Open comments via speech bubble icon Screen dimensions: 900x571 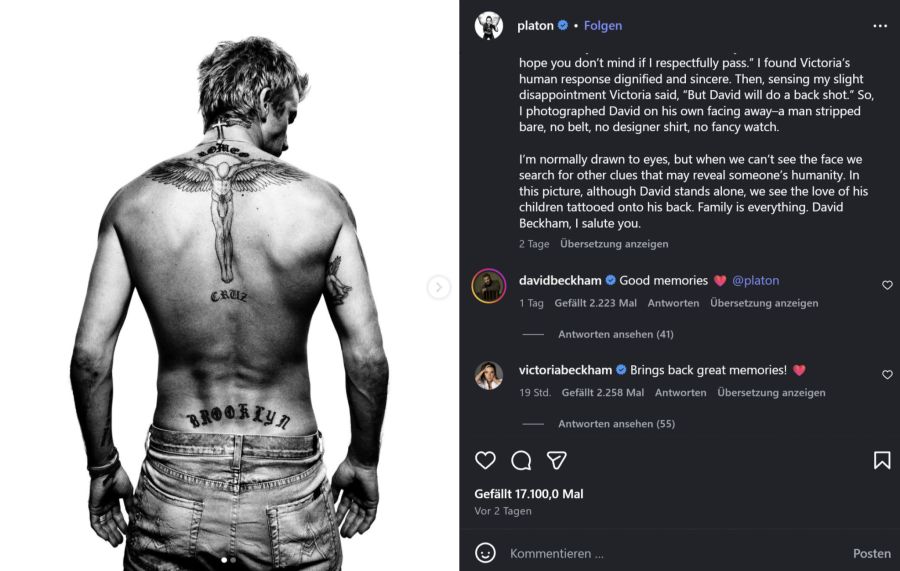pyautogui.click(x=521, y=460)
